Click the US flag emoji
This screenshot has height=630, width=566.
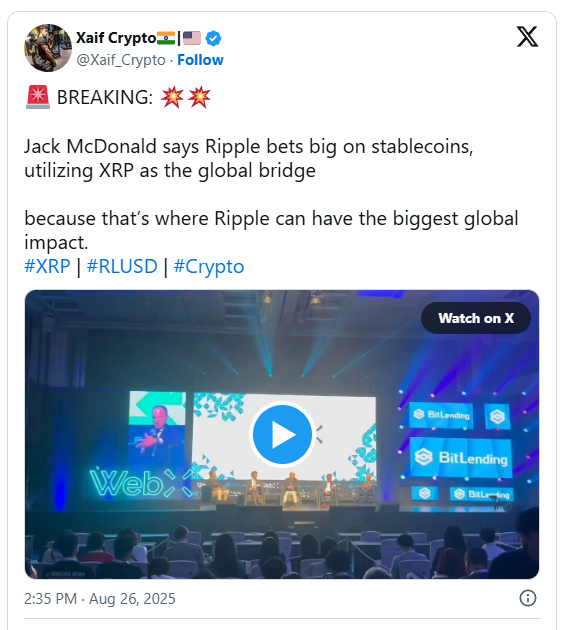tap(192, 38)
